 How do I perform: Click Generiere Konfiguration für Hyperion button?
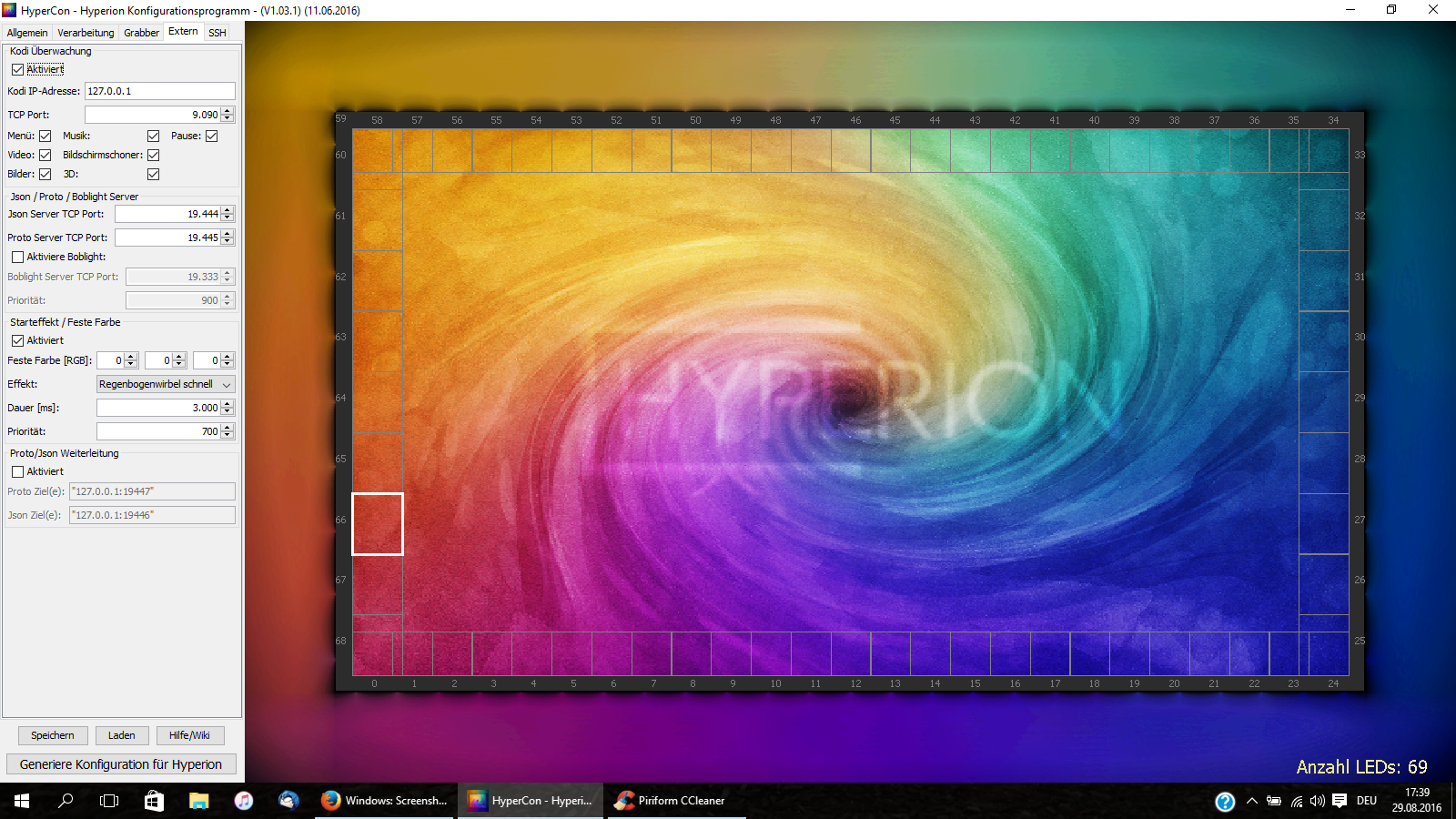[x=121, y=764]
